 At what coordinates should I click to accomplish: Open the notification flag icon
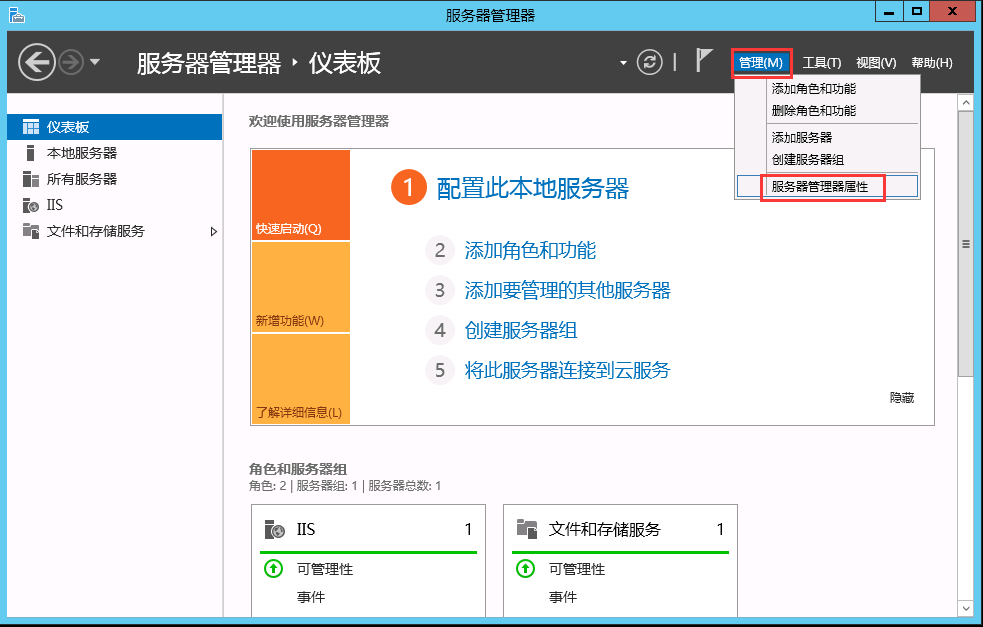(x=706, y=60)
